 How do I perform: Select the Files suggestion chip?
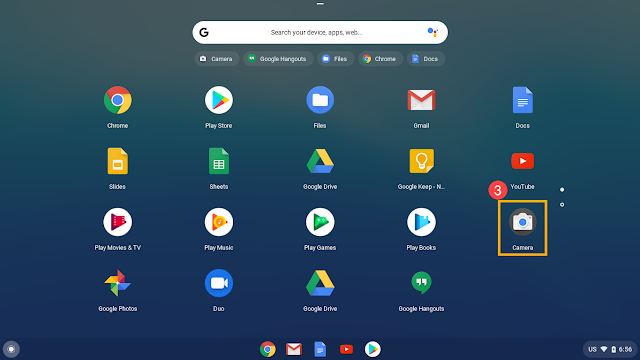coord(336,59)
